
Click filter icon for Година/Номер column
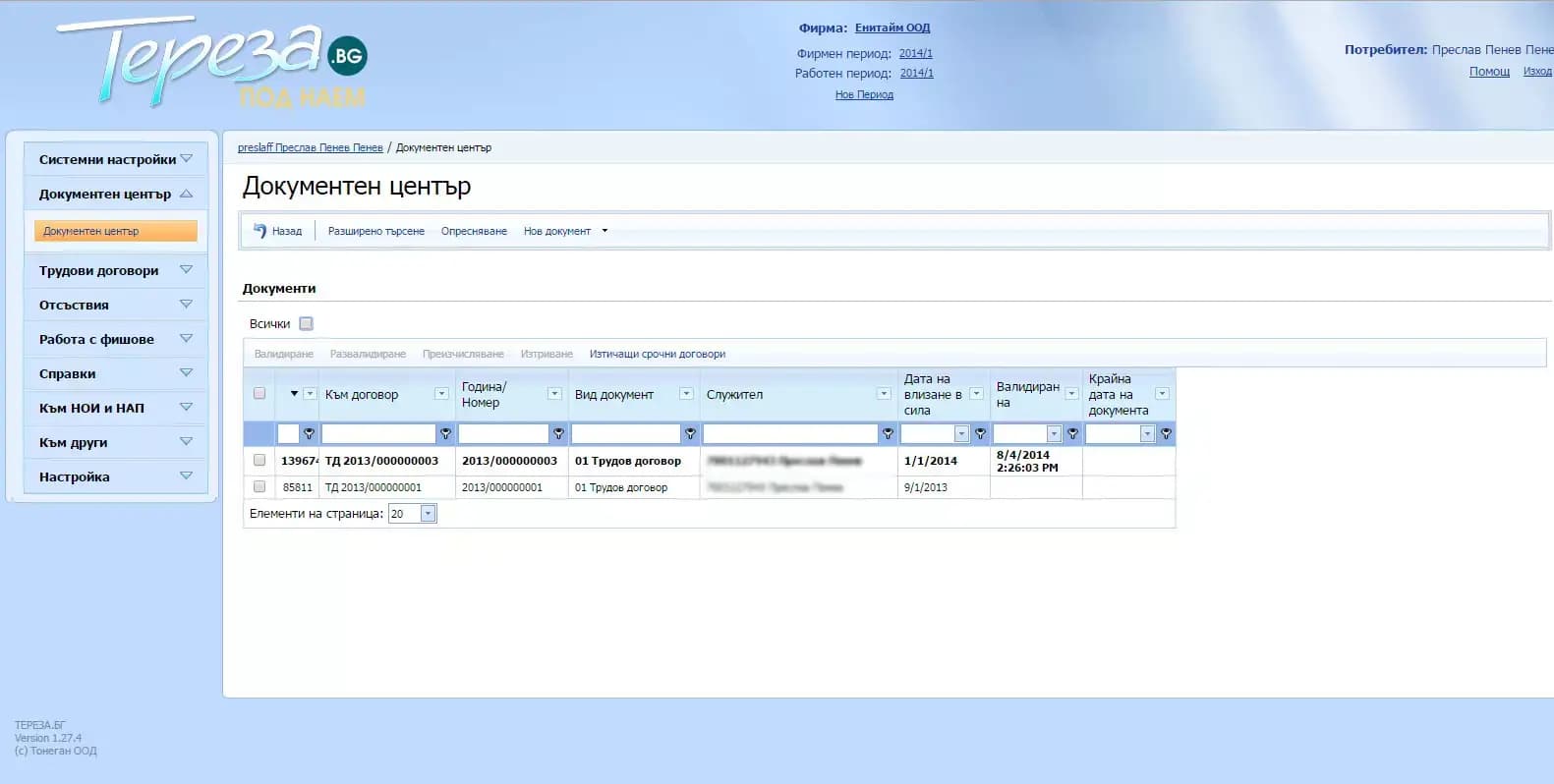[x=558, y=433]
